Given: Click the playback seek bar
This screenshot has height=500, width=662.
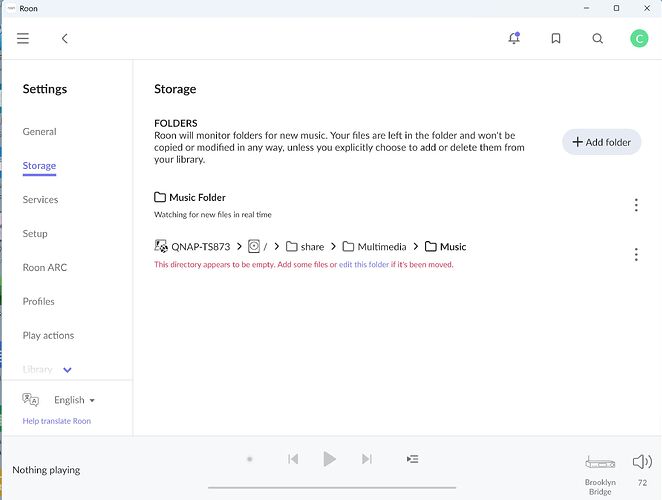Looking at the screenshot, I should 332,487.
